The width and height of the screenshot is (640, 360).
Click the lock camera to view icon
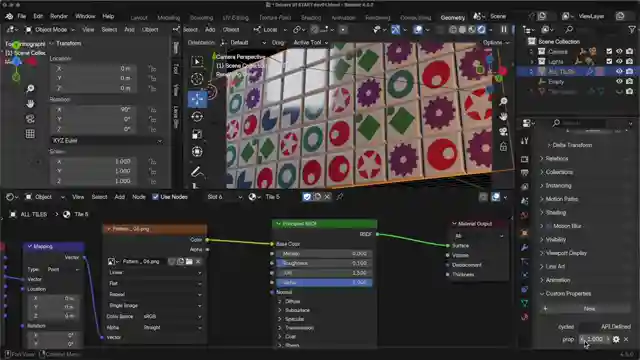click(x=503, y=147)
